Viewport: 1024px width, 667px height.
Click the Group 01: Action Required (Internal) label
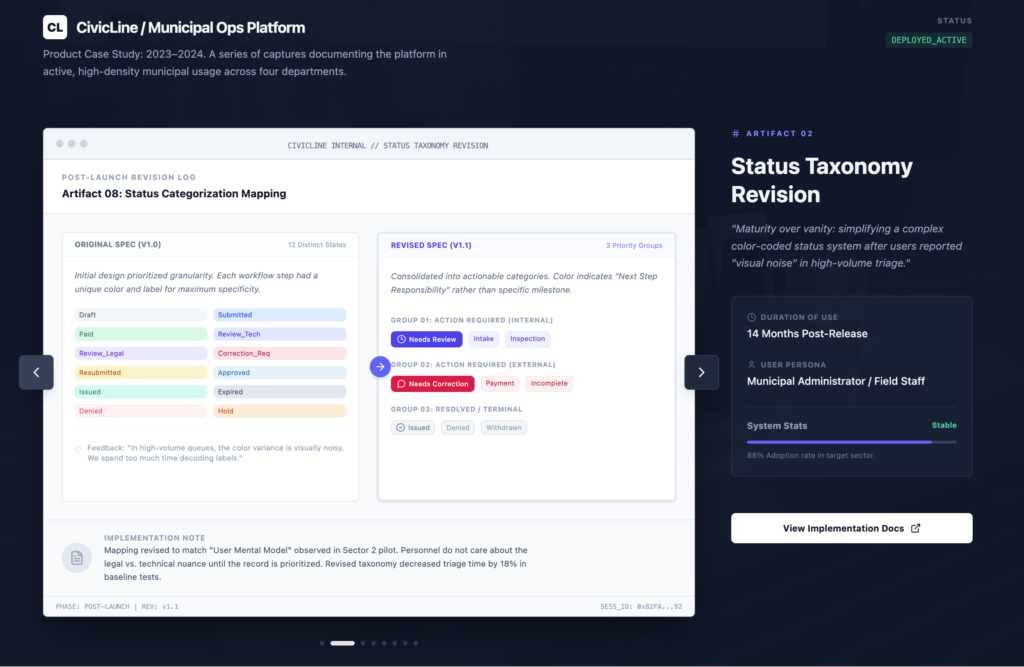[x=472, y=320]
